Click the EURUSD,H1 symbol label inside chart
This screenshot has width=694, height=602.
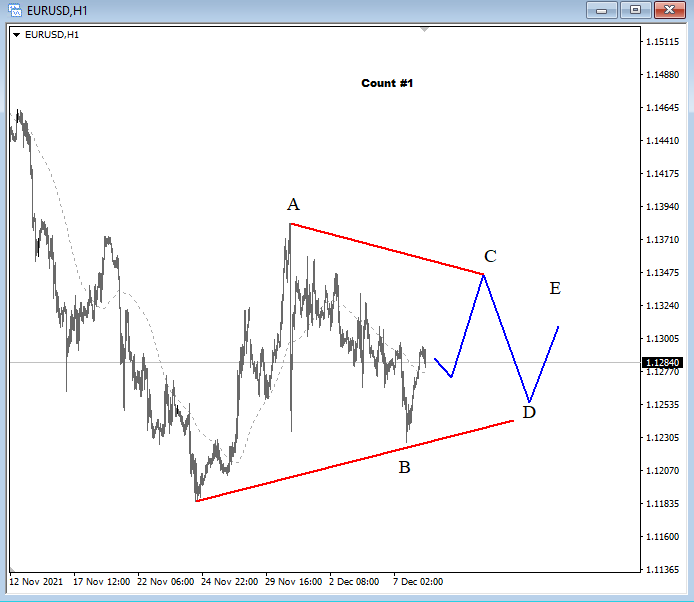tap(52, 35)
